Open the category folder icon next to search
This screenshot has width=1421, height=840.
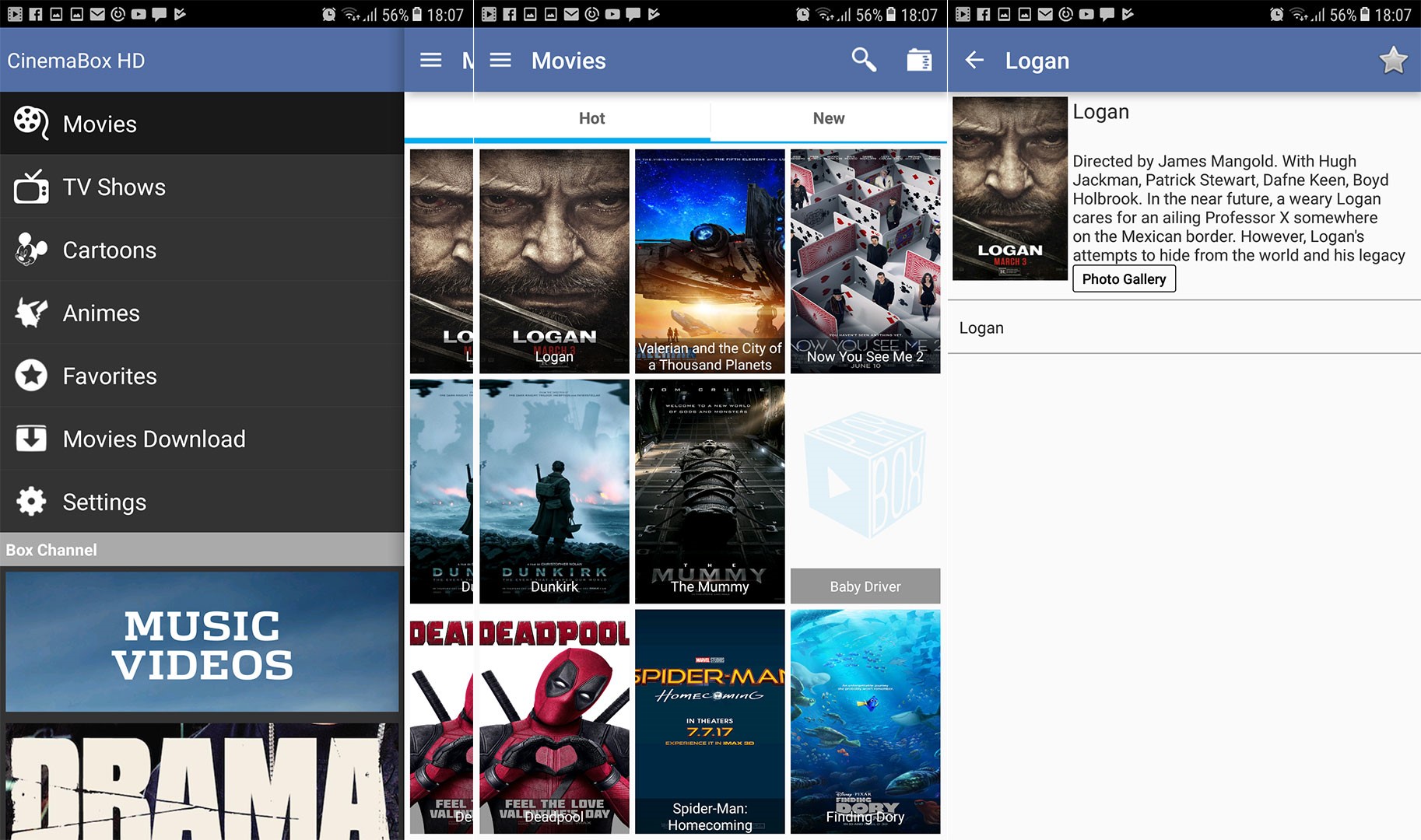point(919,60)
